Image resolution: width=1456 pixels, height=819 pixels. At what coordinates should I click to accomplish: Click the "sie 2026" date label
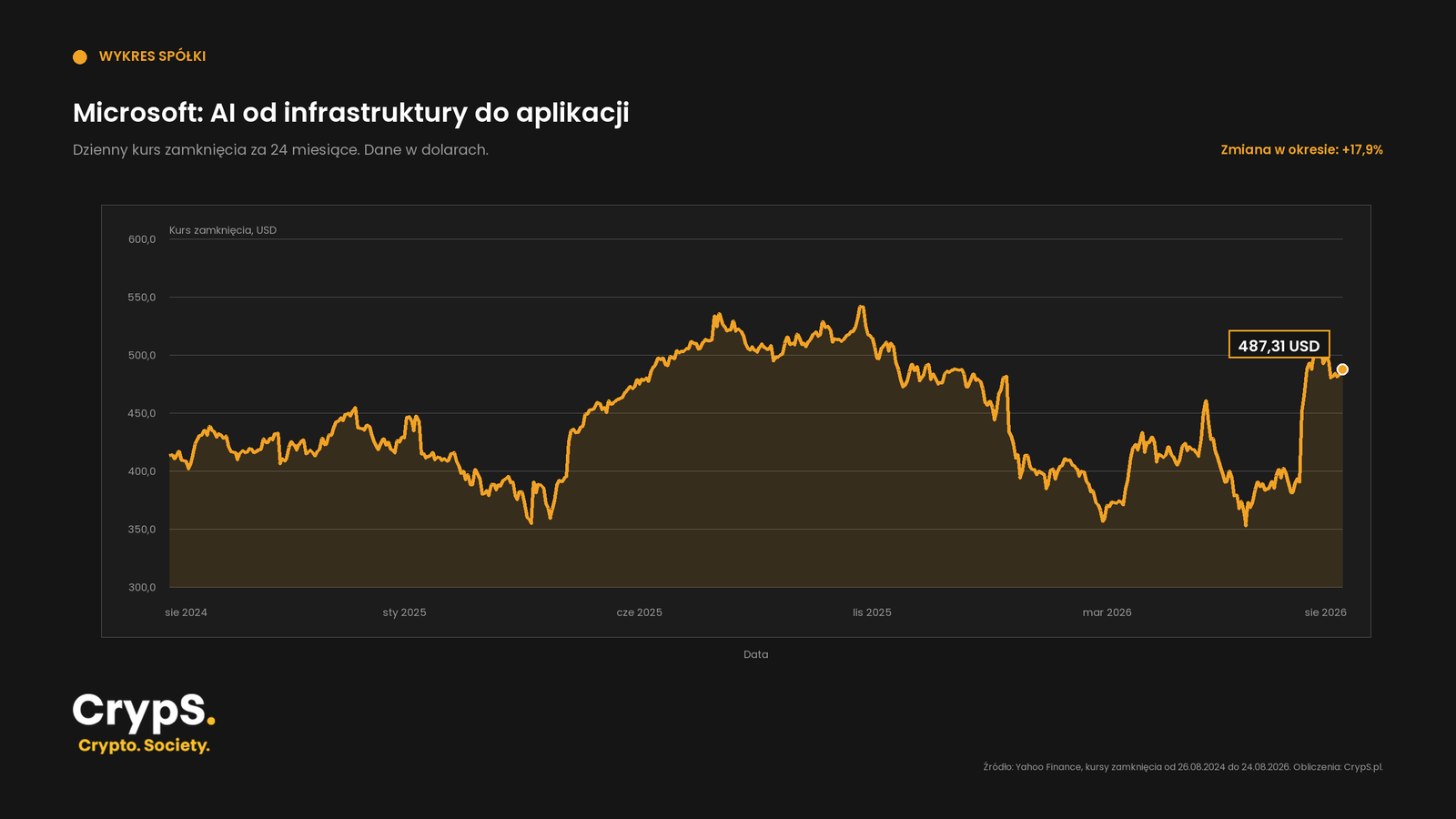coord(1325,612)
